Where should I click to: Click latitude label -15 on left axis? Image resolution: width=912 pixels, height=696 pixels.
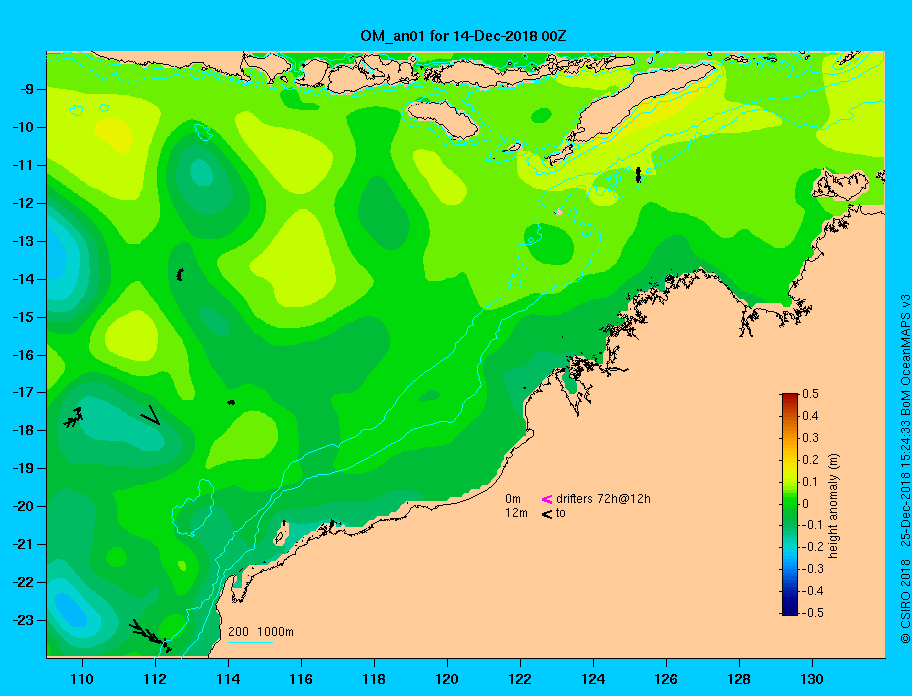tap(22, 317)
